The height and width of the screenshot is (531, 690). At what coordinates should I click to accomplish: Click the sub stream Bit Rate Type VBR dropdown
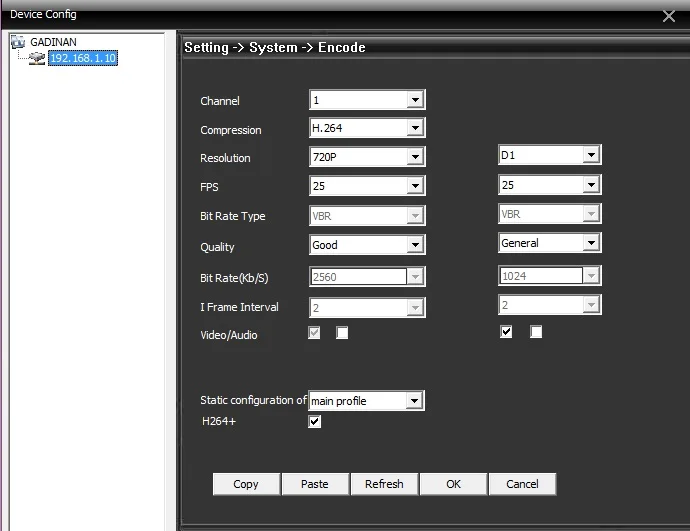(550, 213)
